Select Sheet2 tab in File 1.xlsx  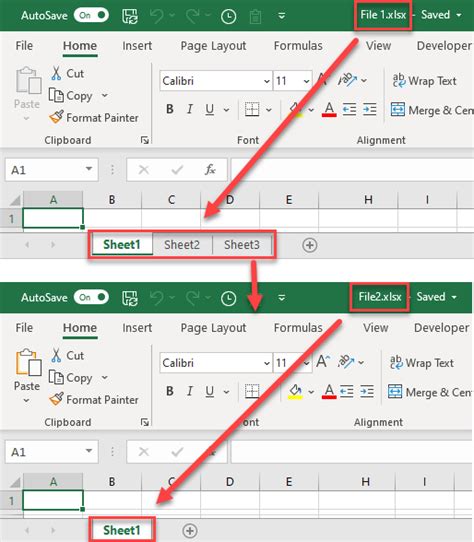tap(182, 245)
